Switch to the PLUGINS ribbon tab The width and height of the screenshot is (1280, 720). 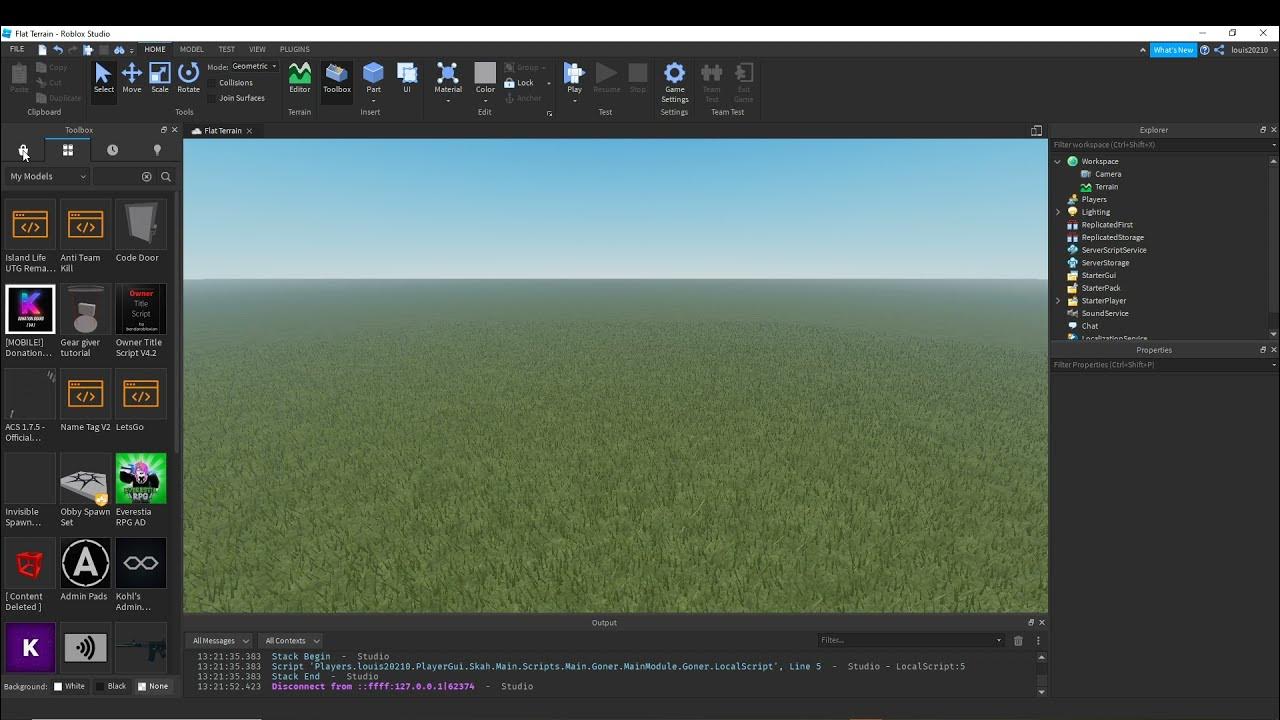point(294,49)
